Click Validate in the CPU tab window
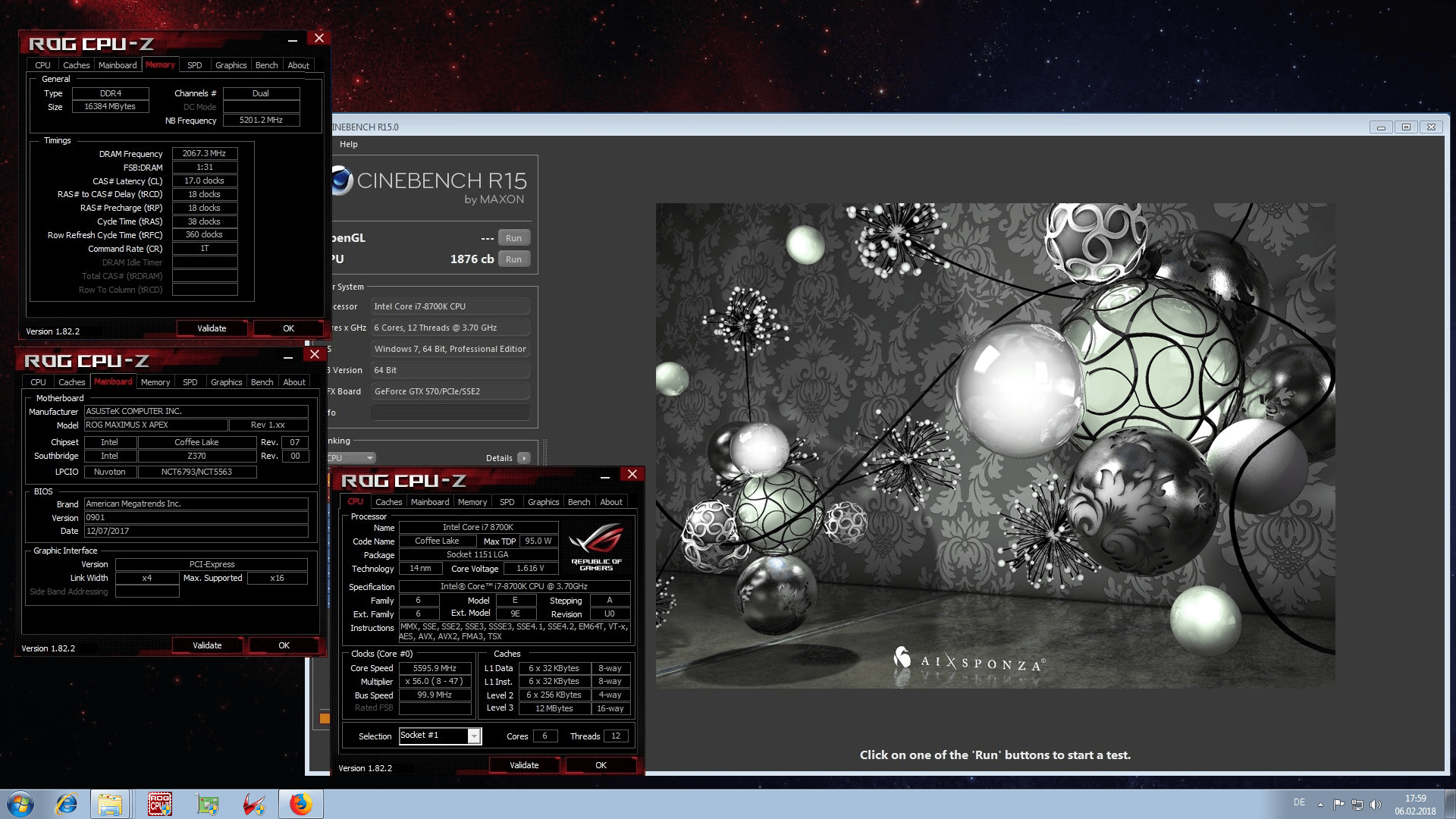1456x819 pixels. click(524, 765)
